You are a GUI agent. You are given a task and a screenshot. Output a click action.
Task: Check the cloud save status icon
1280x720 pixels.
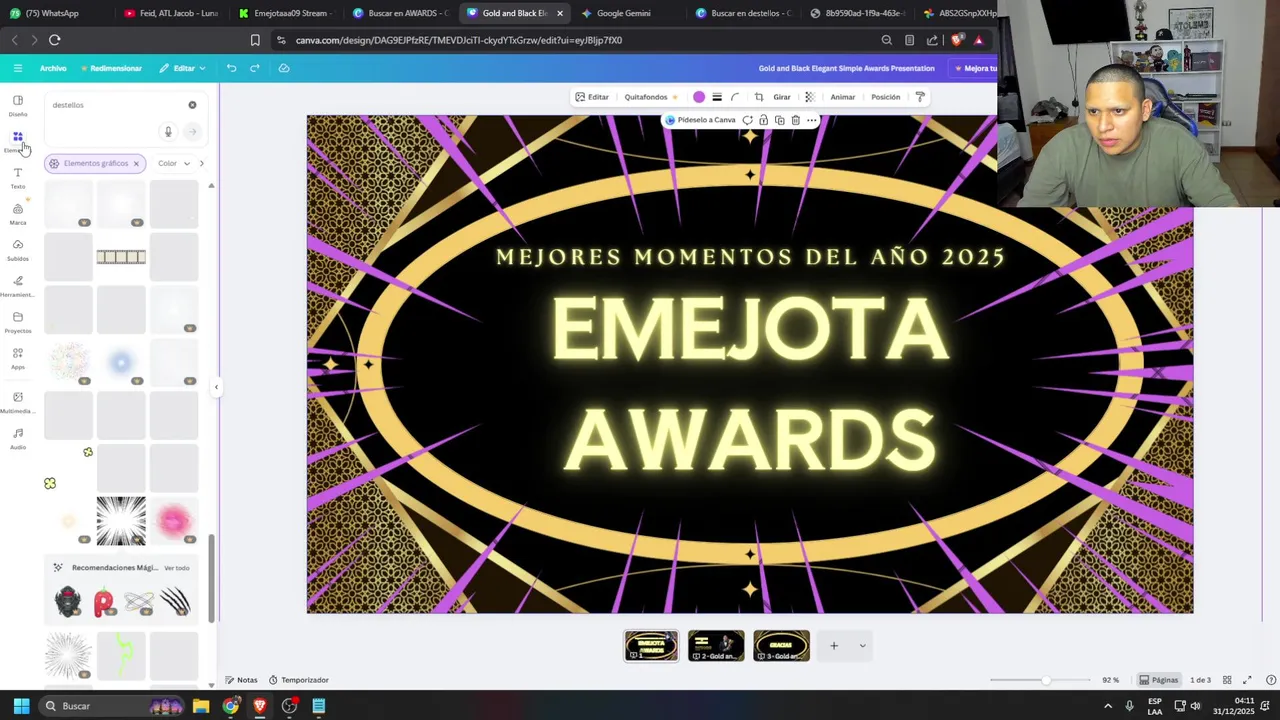tap(284, 68)
